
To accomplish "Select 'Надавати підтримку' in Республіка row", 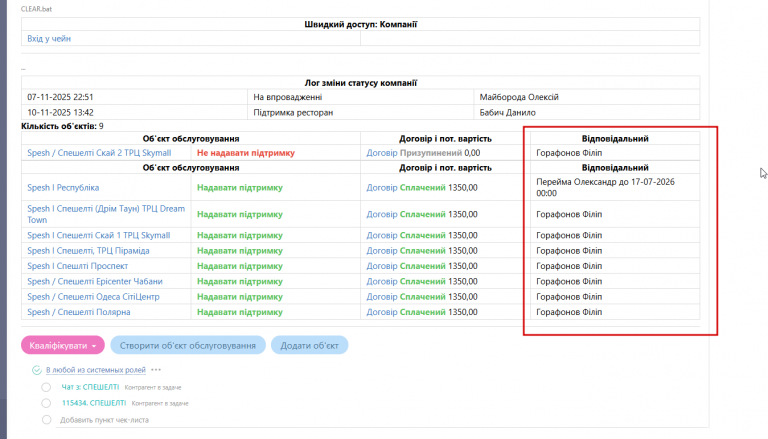I will pyautogui.click(x=240, y=188).
